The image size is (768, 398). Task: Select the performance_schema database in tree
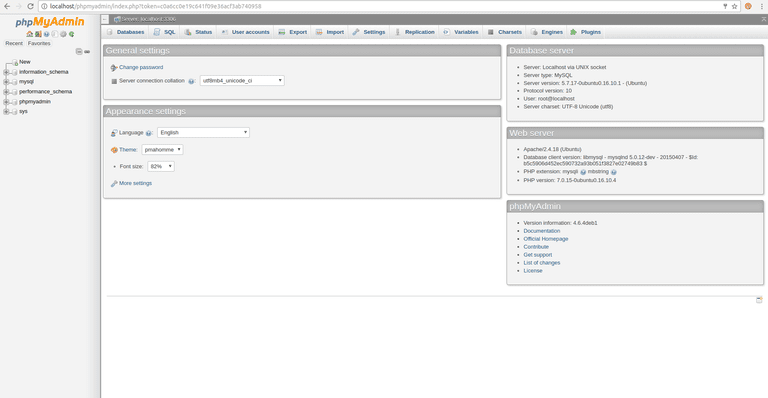[46, 92]
